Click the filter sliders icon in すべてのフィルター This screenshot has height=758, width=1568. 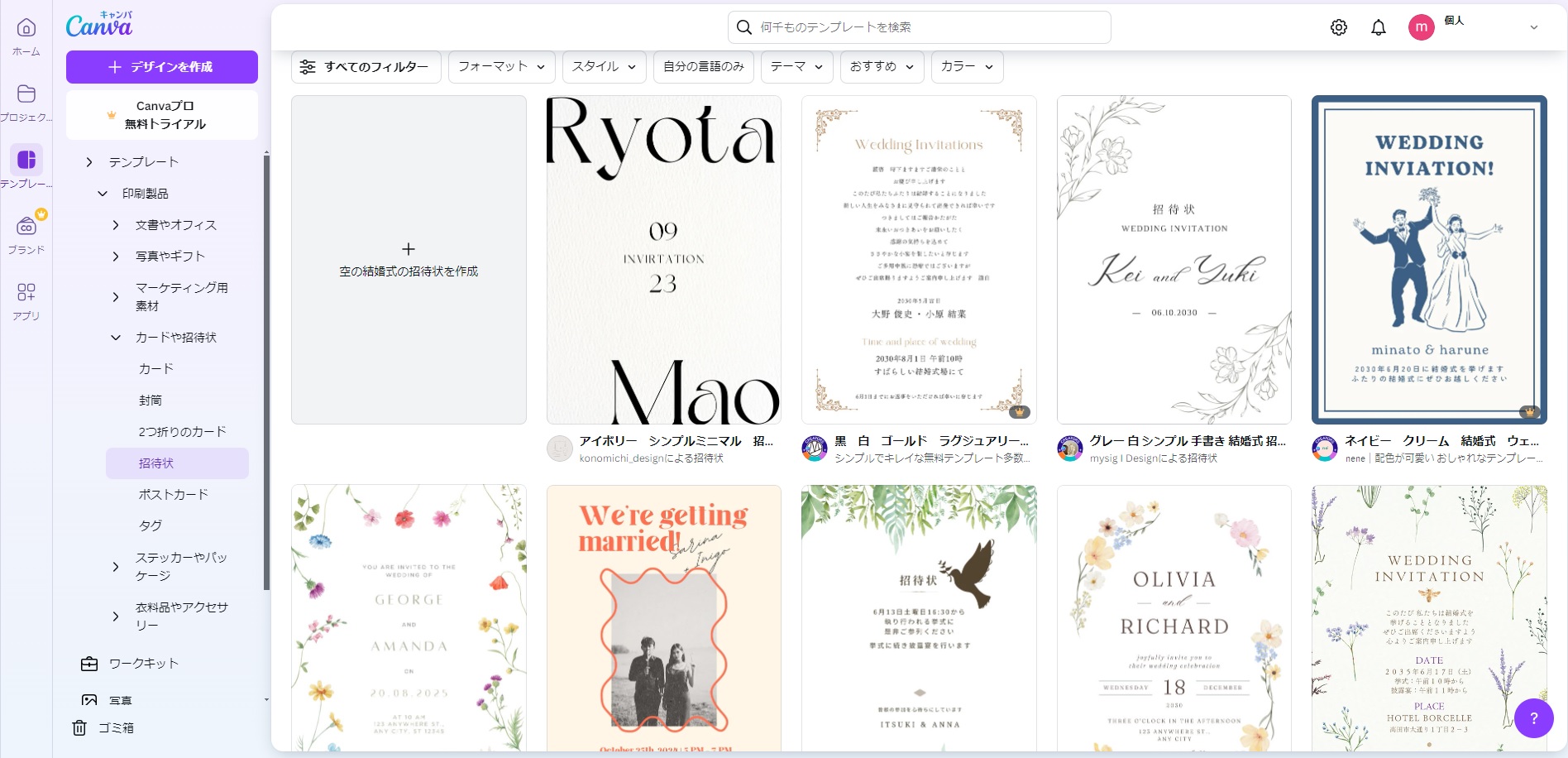[x=308, y=67]
